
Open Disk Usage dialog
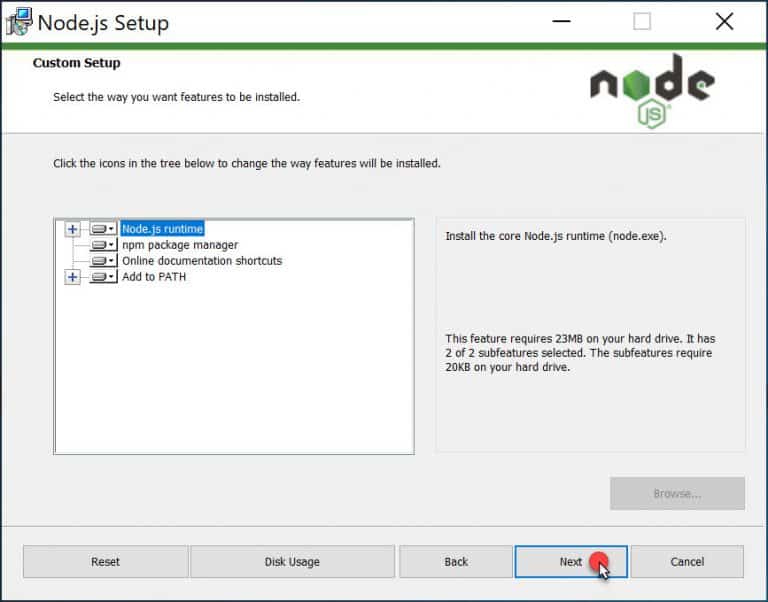tap(292, 562)
